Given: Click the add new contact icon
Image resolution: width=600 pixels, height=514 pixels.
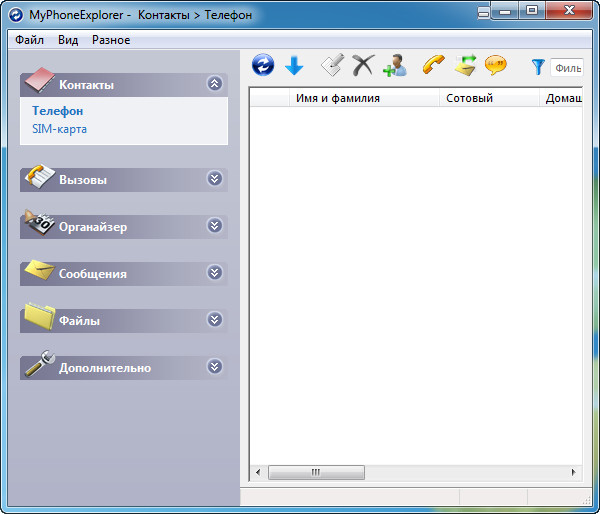Looking at the screenshot, I should 395,66.
